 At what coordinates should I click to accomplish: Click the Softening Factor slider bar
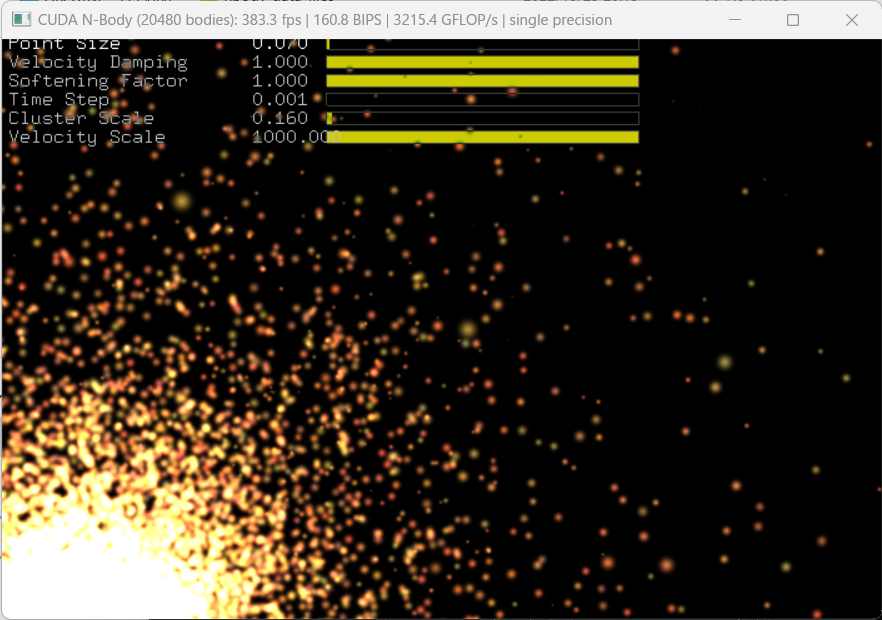click(x=482, y=81)
